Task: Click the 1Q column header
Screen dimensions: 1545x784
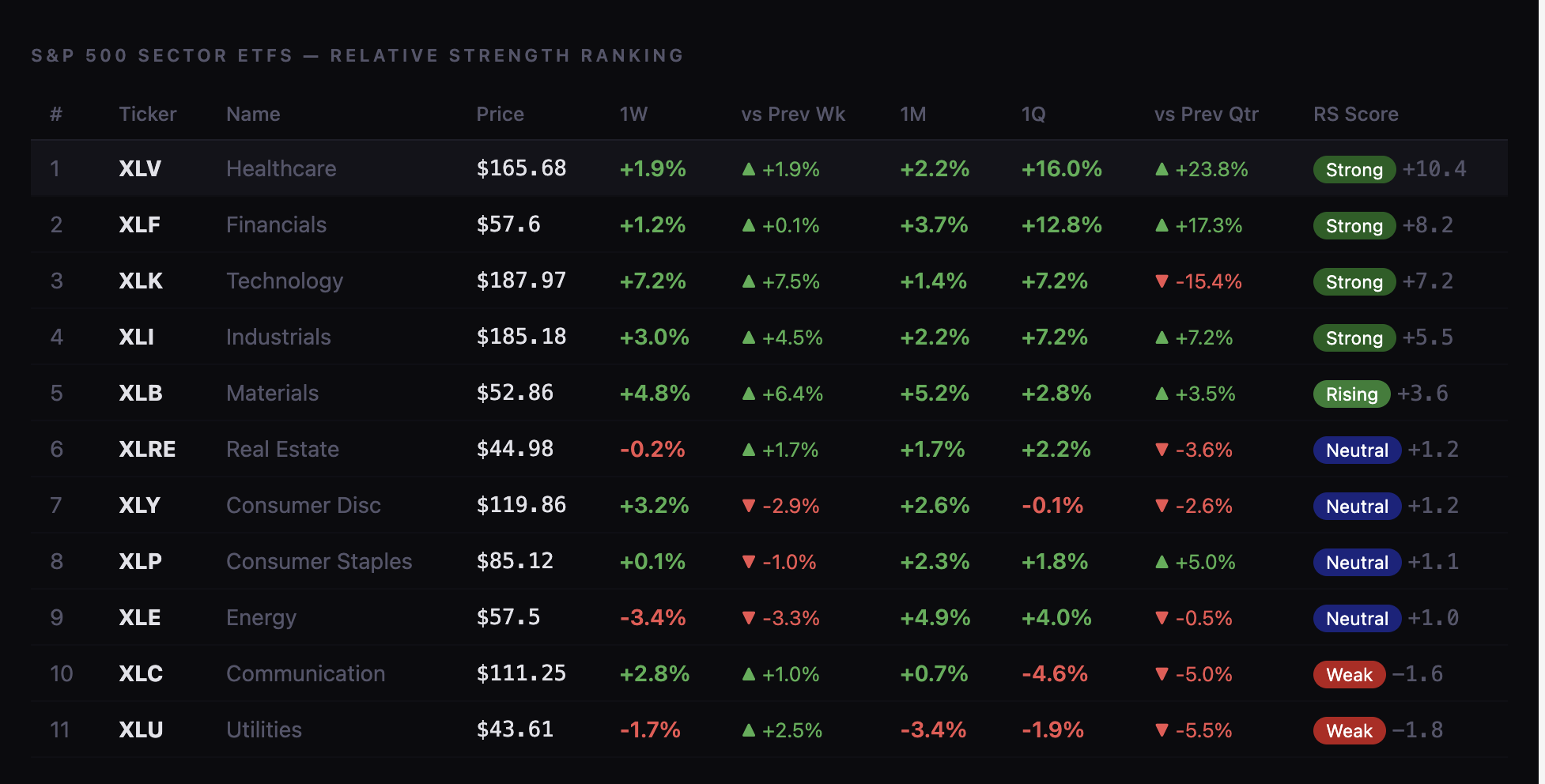Action: (x=1033, y=114)
